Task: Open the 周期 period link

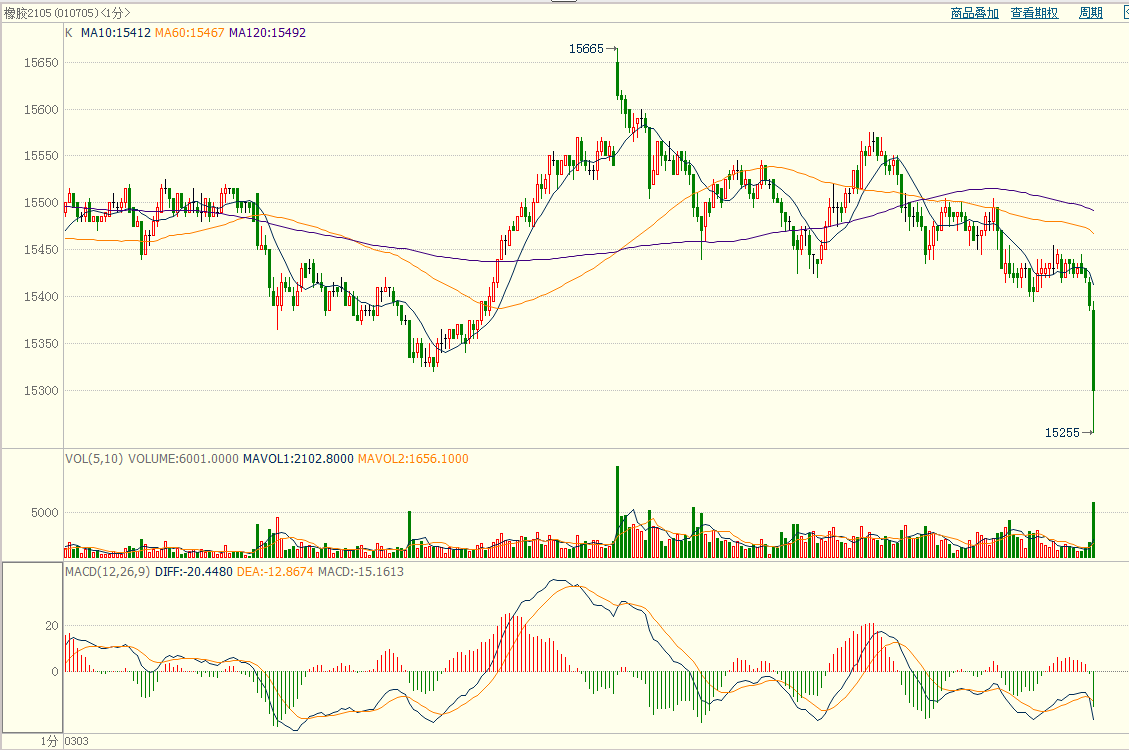Action: pyautogui.click(x=1090, y=13)
